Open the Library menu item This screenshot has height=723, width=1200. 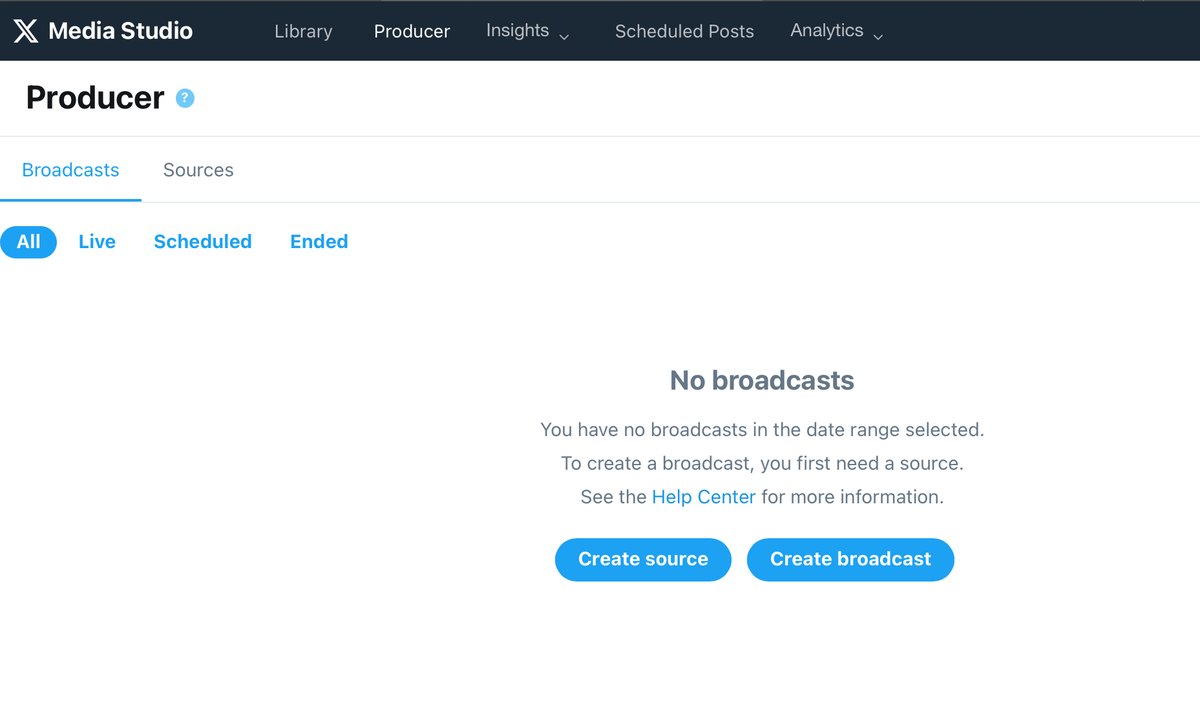[x=303, y=31]
